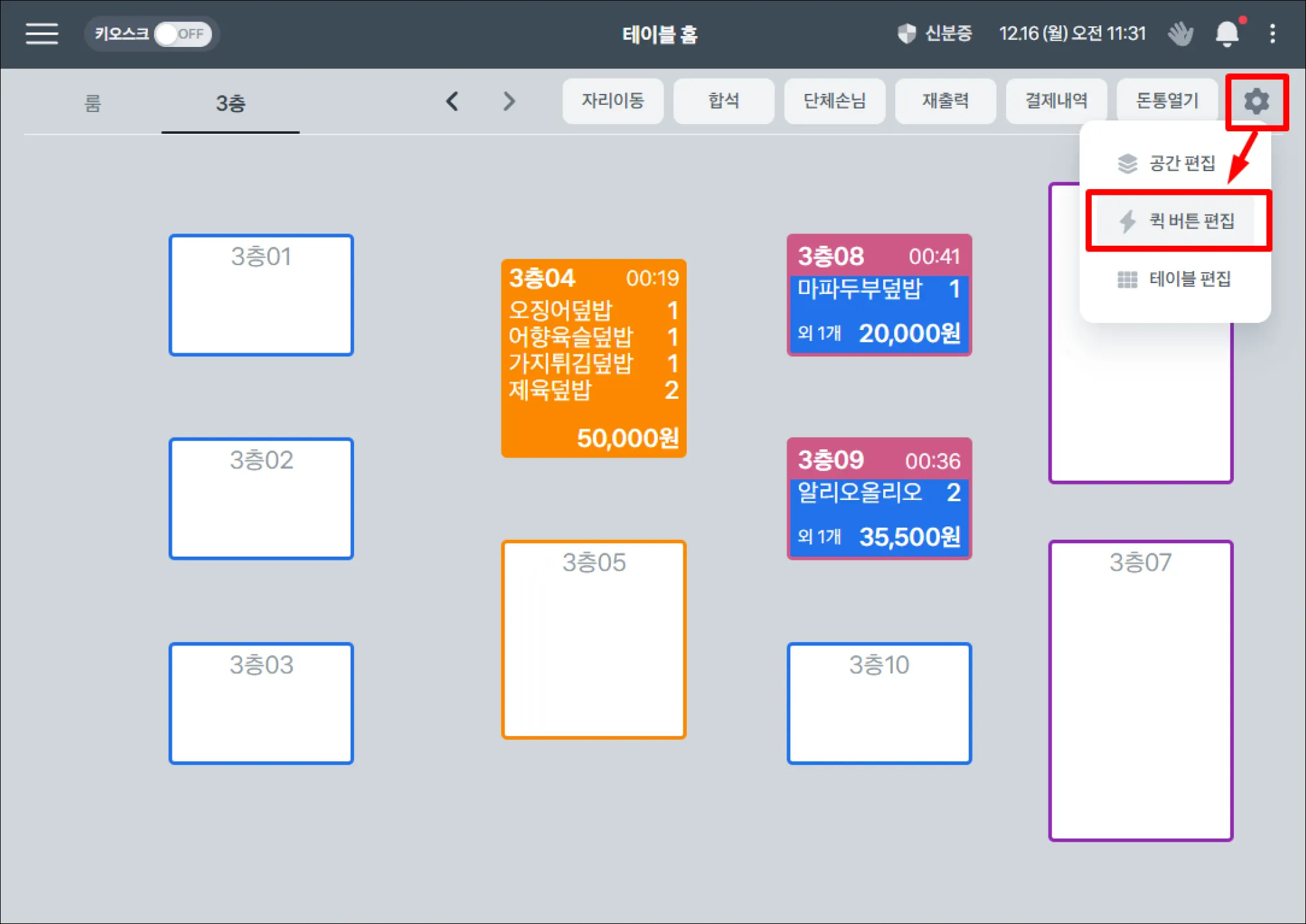Open 결제내역 payment history
1306x924 pixels.
1056,101
